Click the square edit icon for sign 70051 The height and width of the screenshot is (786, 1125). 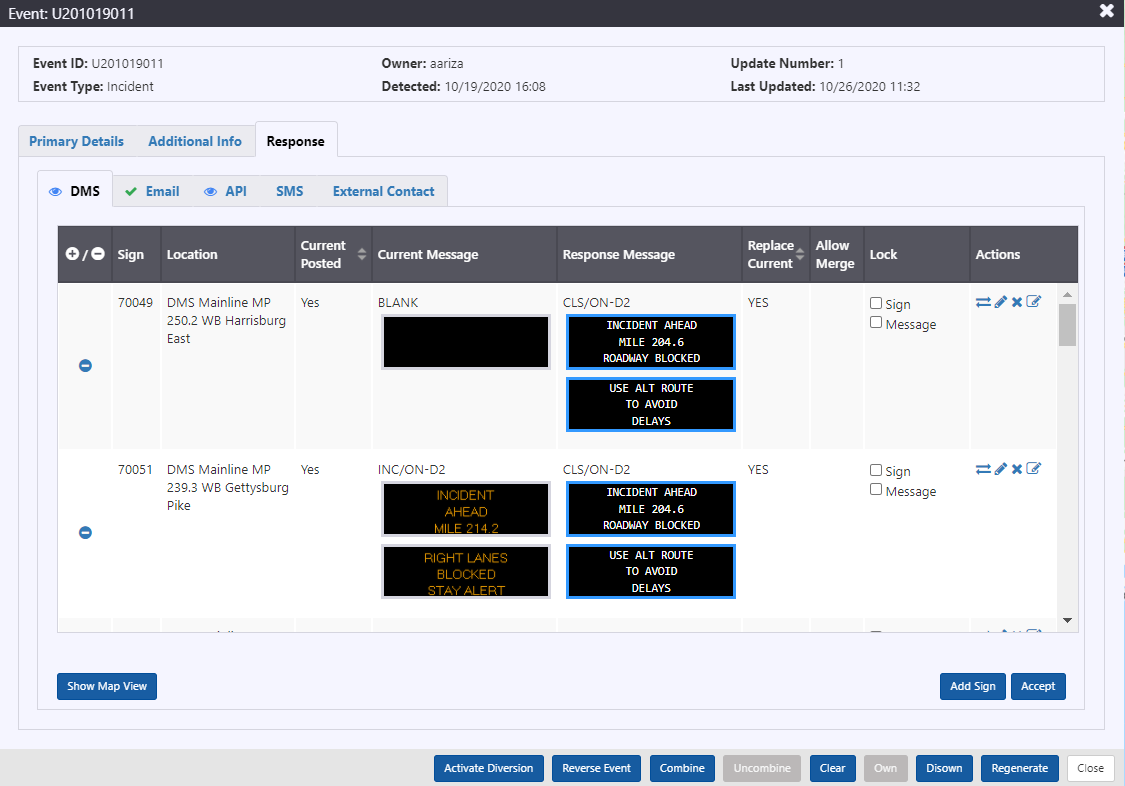pyautogui.click(x=1033, y=468)
